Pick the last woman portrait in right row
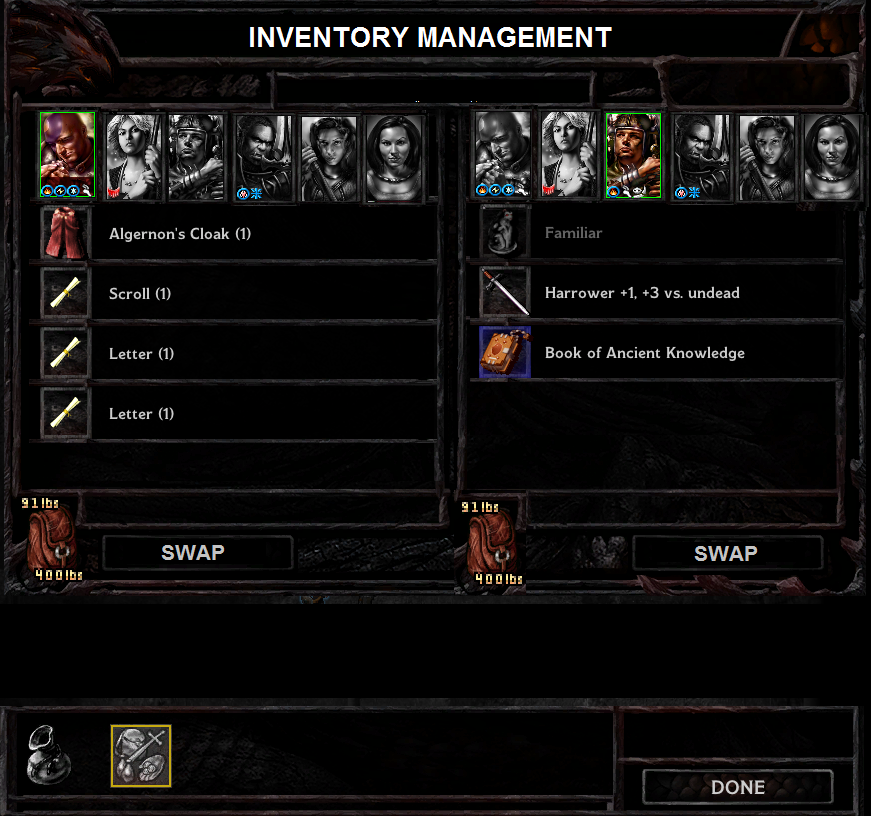This screenshot has height=816, width=871. [832, 156]
